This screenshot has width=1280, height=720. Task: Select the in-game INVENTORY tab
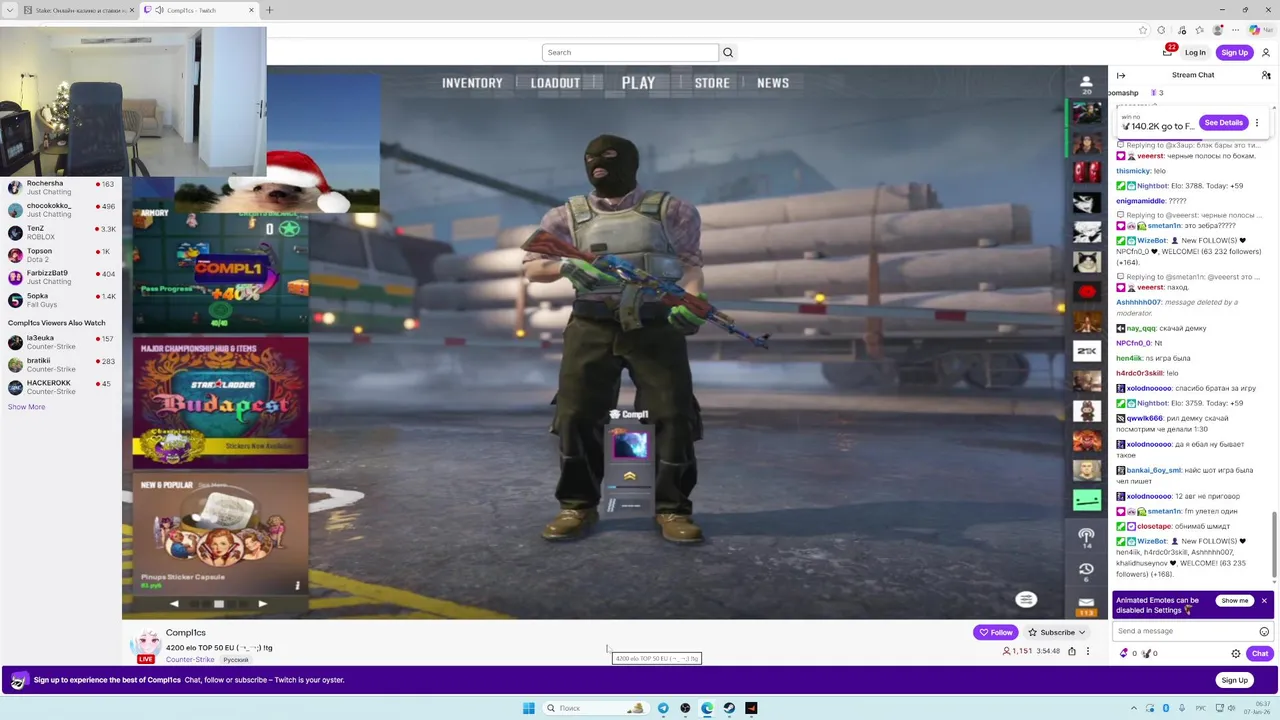[x=472, y=83]
